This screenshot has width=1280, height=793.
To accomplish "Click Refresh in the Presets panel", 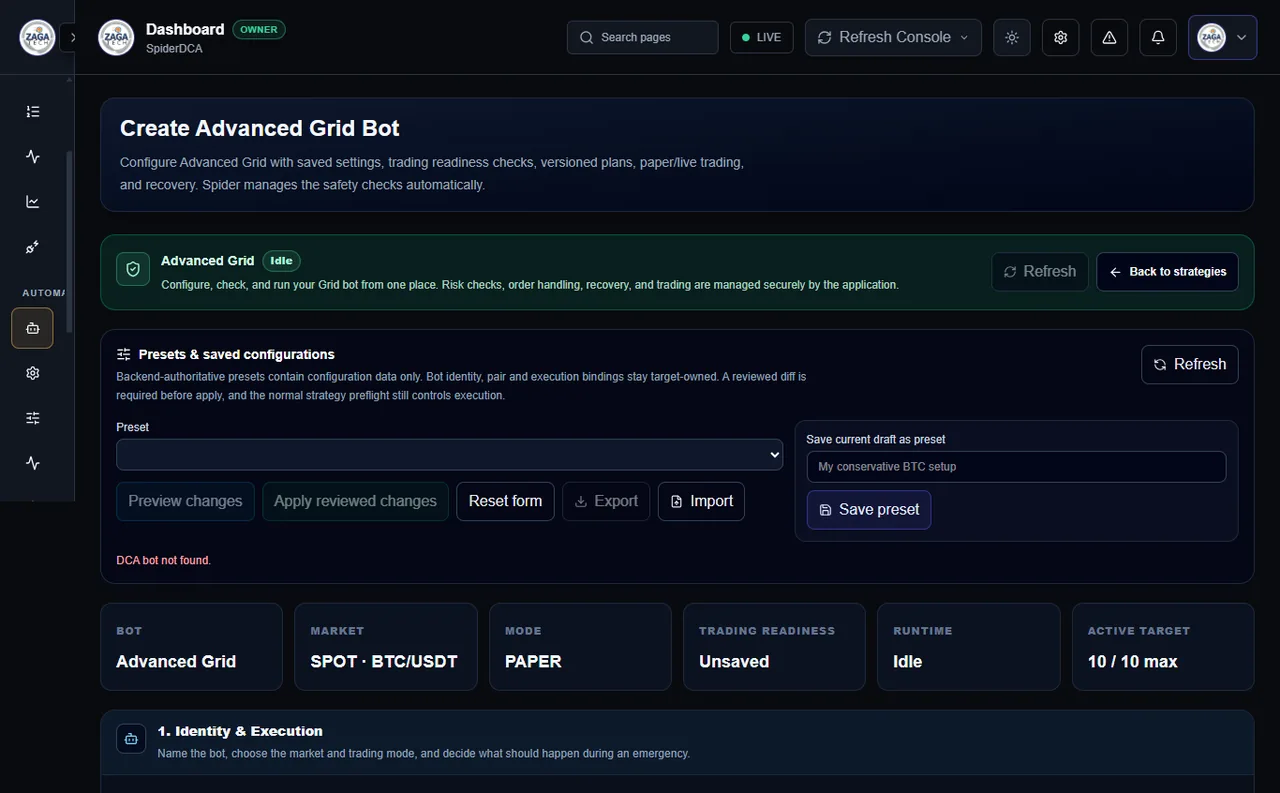I will [x=1190, y=364].
